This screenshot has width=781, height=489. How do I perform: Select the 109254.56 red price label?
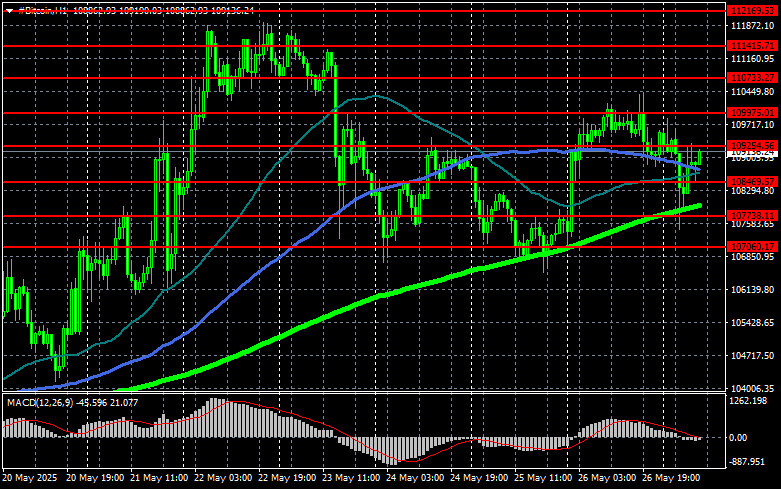tap(753, 147)
